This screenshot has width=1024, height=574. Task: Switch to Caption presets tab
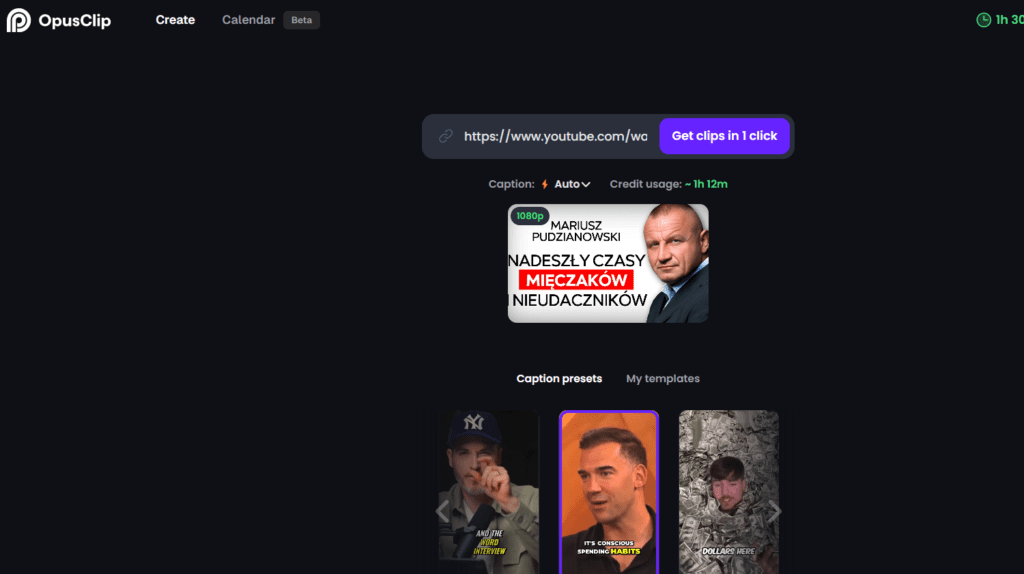click(x=559, y=379)
